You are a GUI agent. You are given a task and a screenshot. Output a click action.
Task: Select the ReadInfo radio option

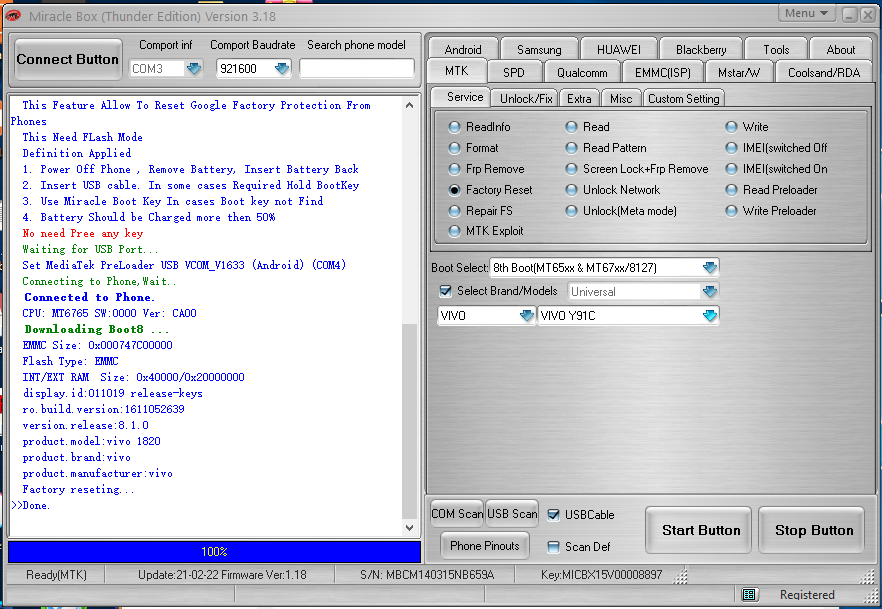454,127
